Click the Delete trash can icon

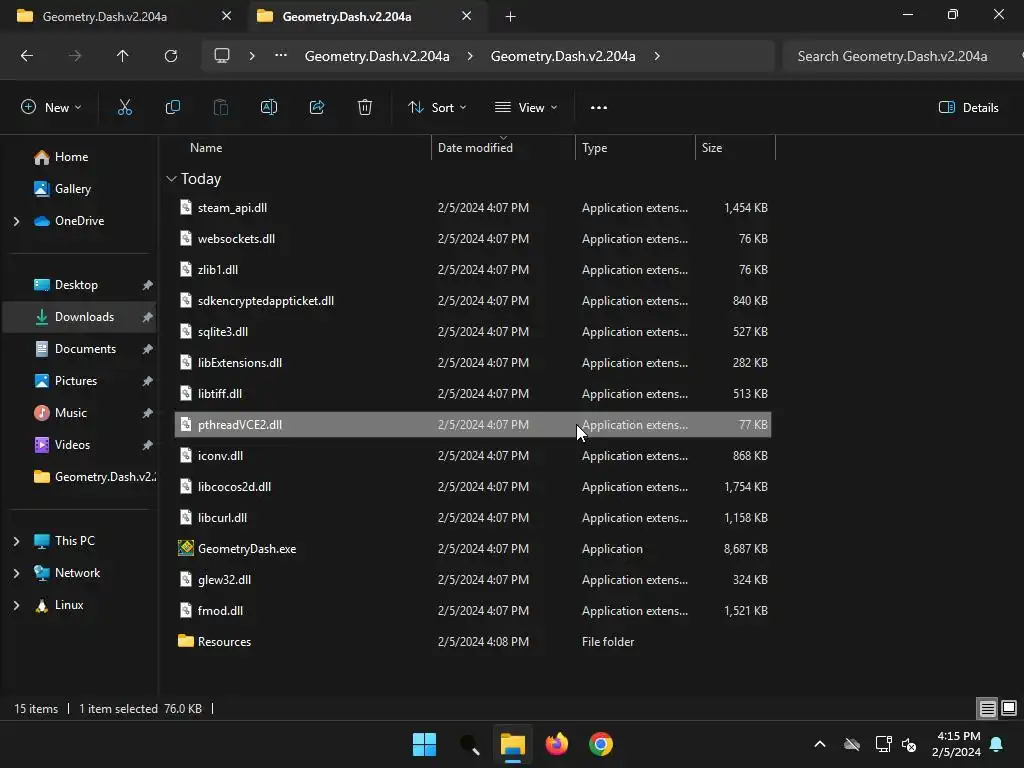click(x=365, y=108)
